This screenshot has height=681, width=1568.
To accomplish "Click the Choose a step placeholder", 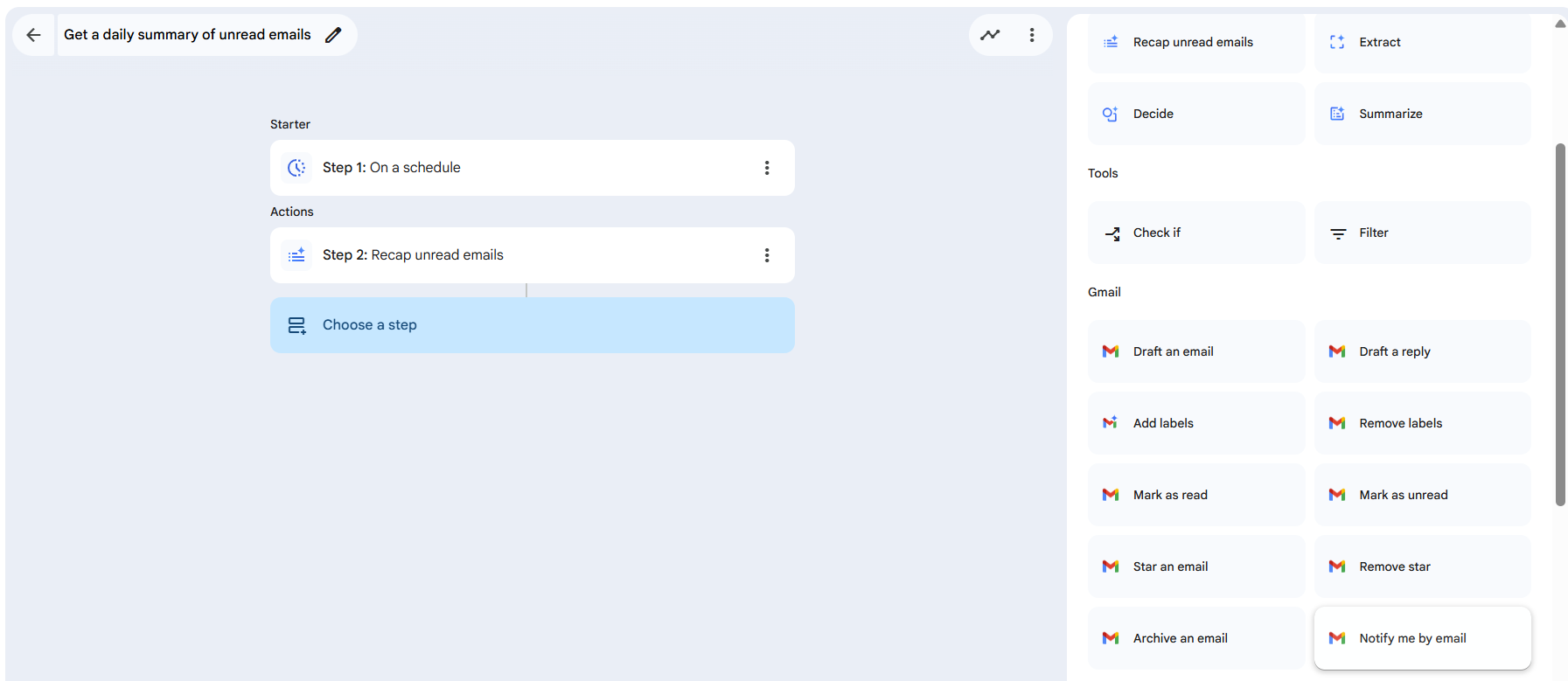I will click(x=532, y=325).
